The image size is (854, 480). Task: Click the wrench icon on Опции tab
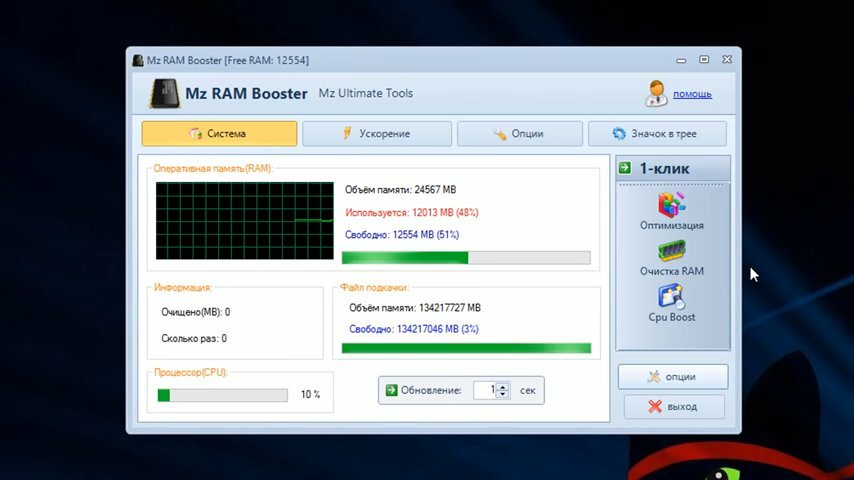(x=499, y=134)
